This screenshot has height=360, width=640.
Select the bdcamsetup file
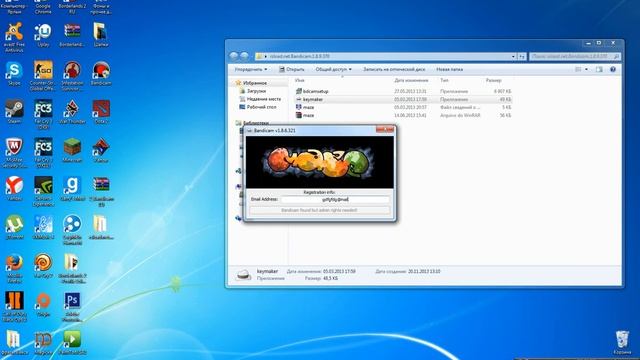point(316,91)
